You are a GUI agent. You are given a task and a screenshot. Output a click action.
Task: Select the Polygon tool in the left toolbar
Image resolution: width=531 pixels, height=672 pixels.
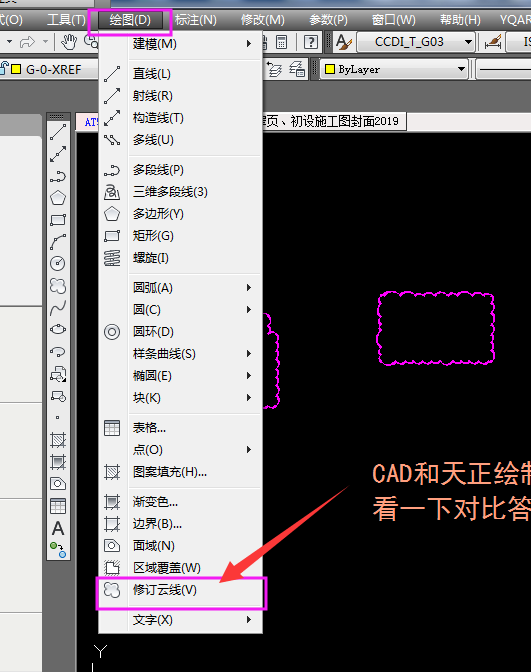click(58, 198)
